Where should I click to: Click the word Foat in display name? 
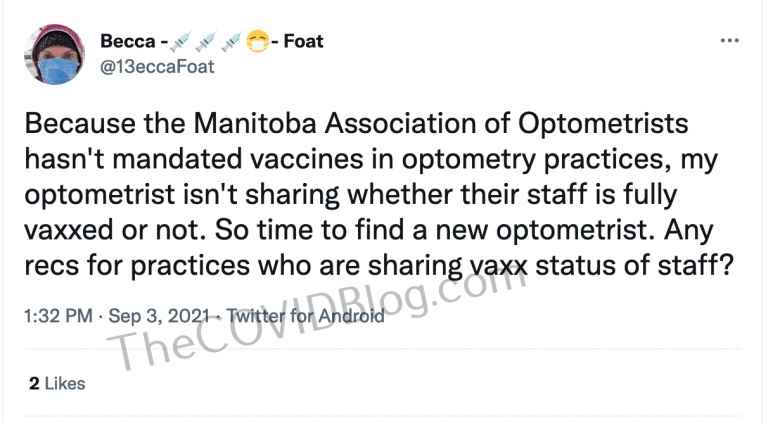click(303, 42)
